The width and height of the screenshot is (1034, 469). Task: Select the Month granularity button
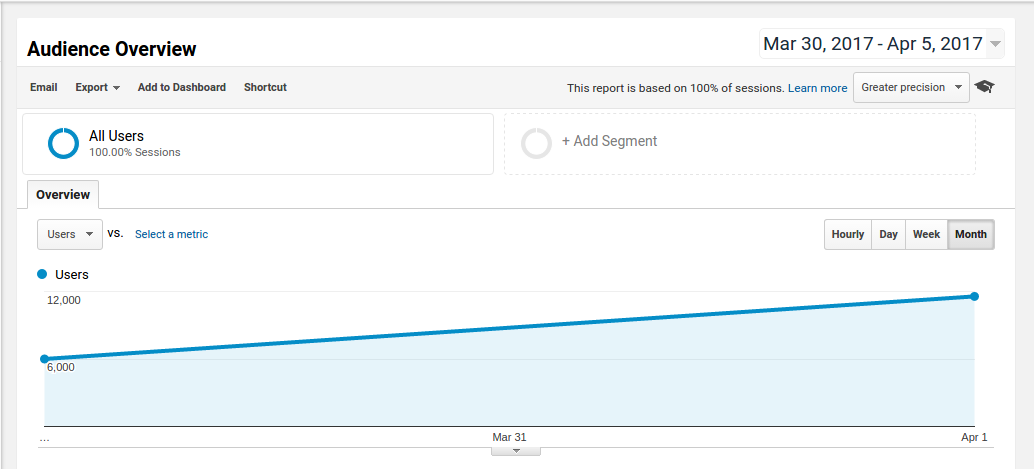tap(971, 234)
